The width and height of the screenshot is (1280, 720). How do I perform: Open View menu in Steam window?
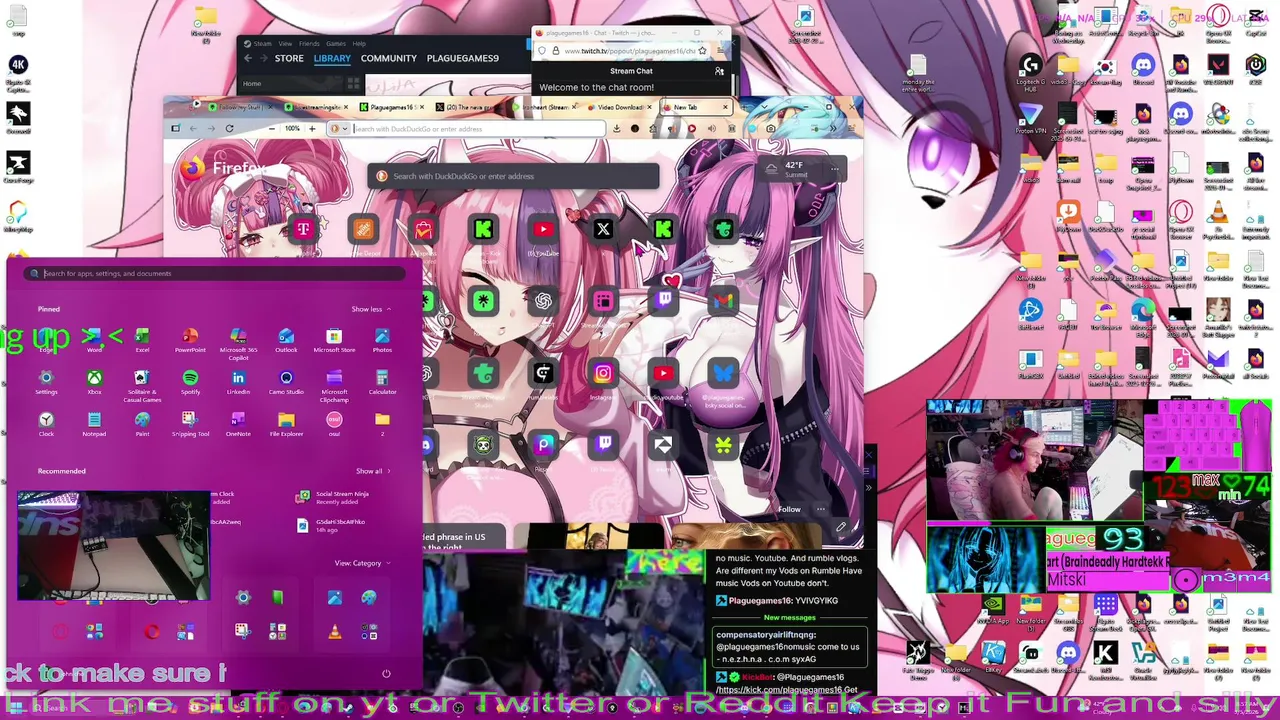[x=285, y=43]
